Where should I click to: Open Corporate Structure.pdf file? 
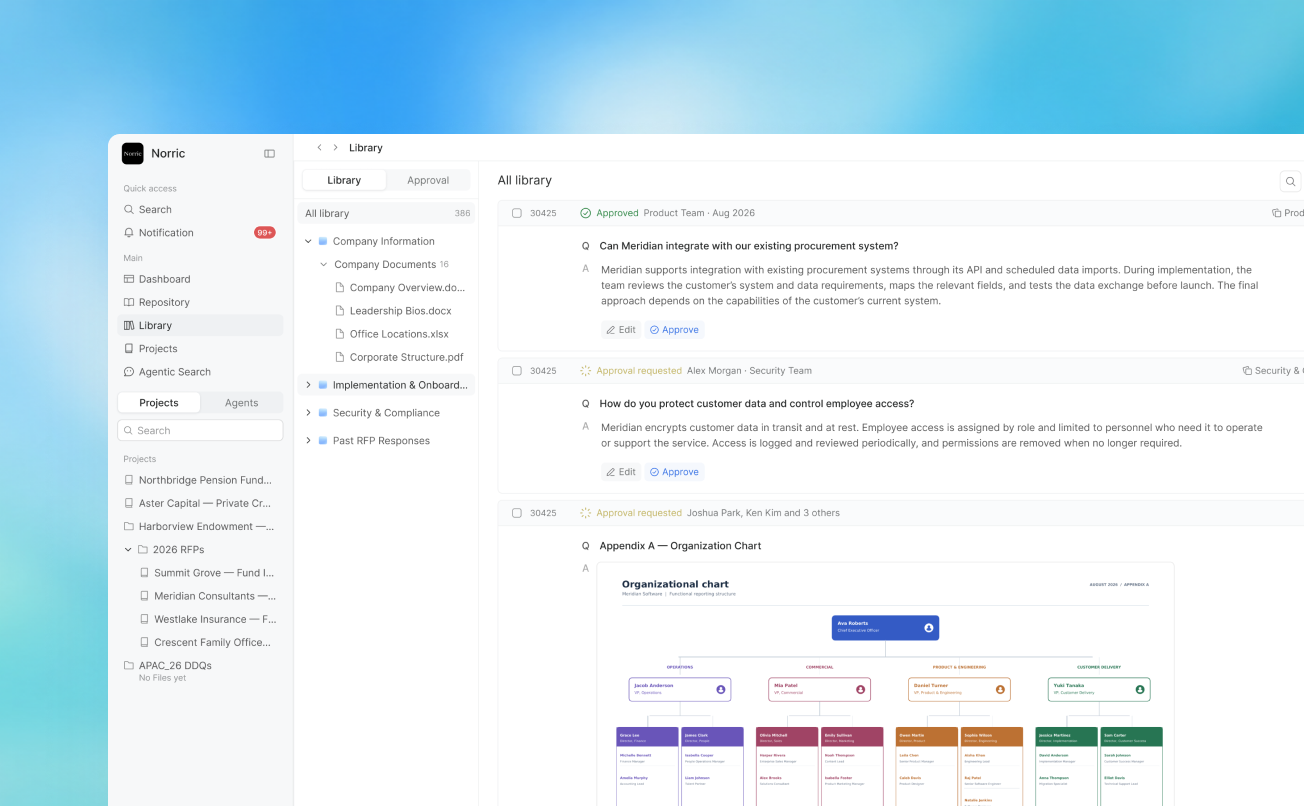[x=399, y=357]
